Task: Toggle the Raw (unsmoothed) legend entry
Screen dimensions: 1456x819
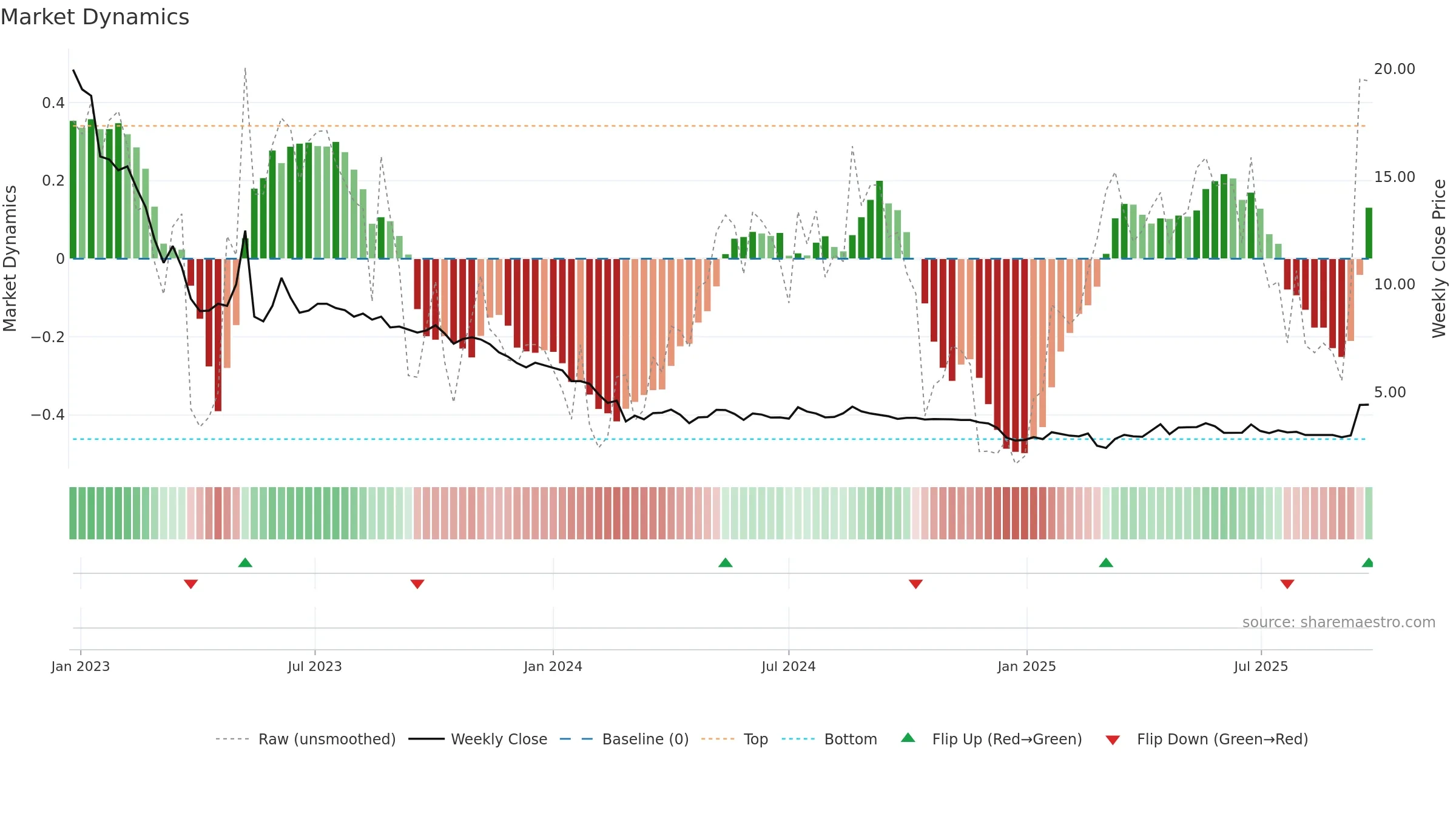Action: (x=306, y=739)
